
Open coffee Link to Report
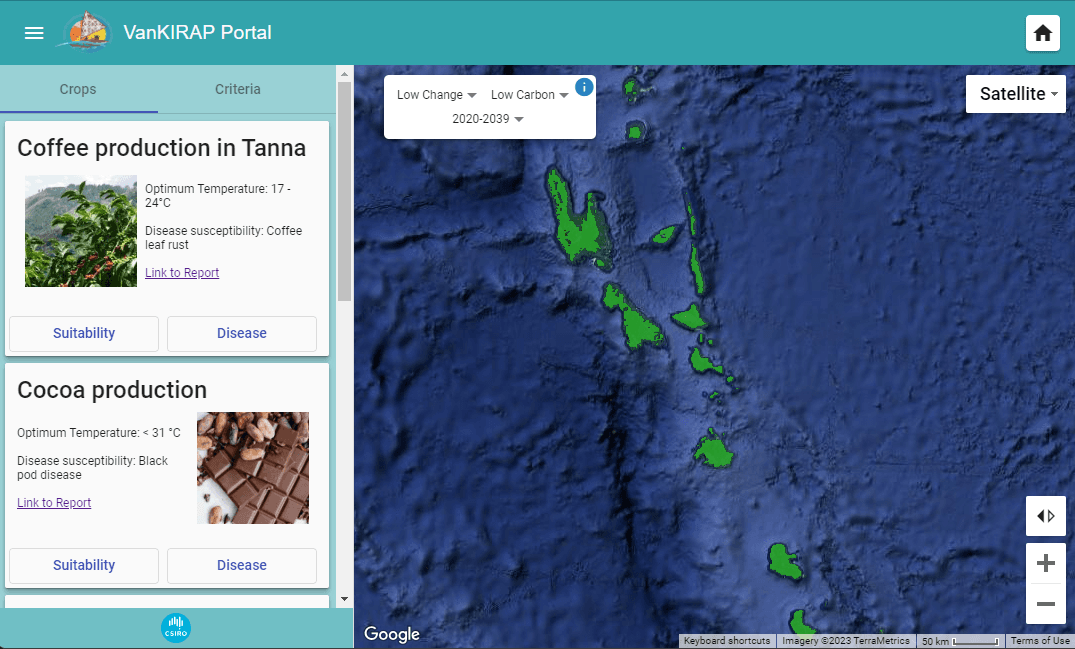click(182, 273)
